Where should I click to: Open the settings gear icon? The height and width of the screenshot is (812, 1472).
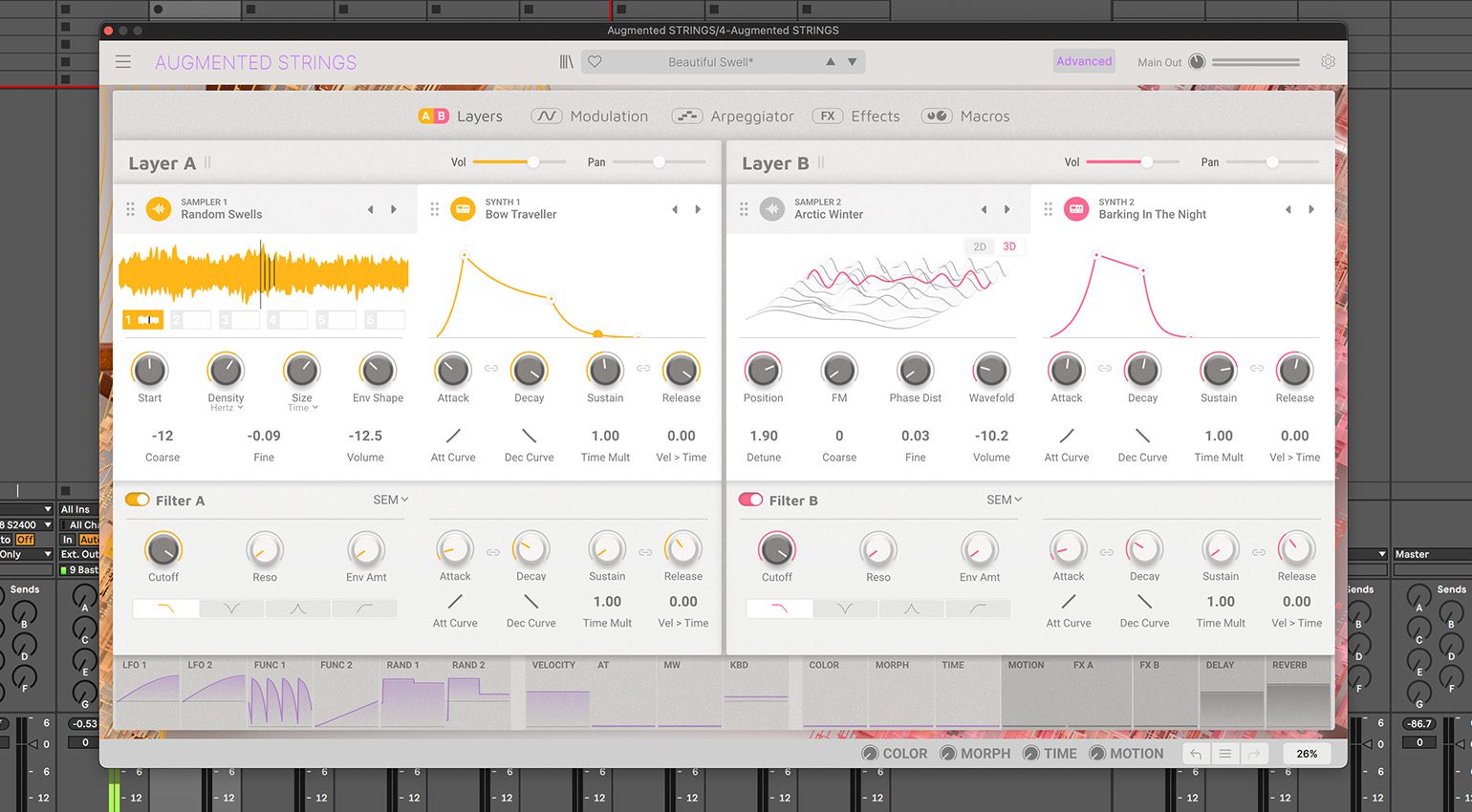[x=1328, y=62]
